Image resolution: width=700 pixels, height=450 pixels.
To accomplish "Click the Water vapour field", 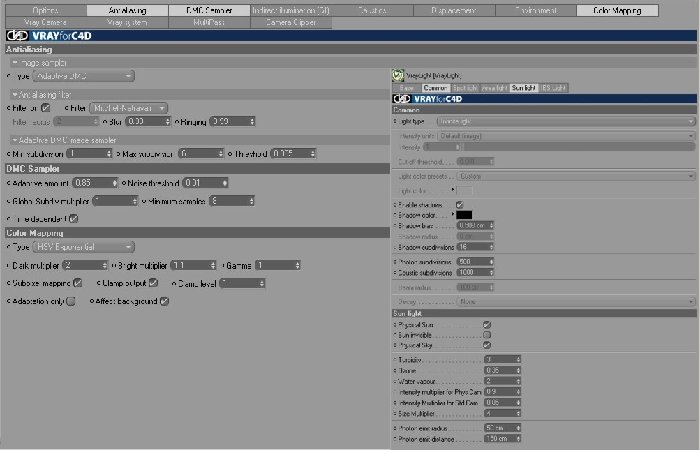I will coord(503,381).
